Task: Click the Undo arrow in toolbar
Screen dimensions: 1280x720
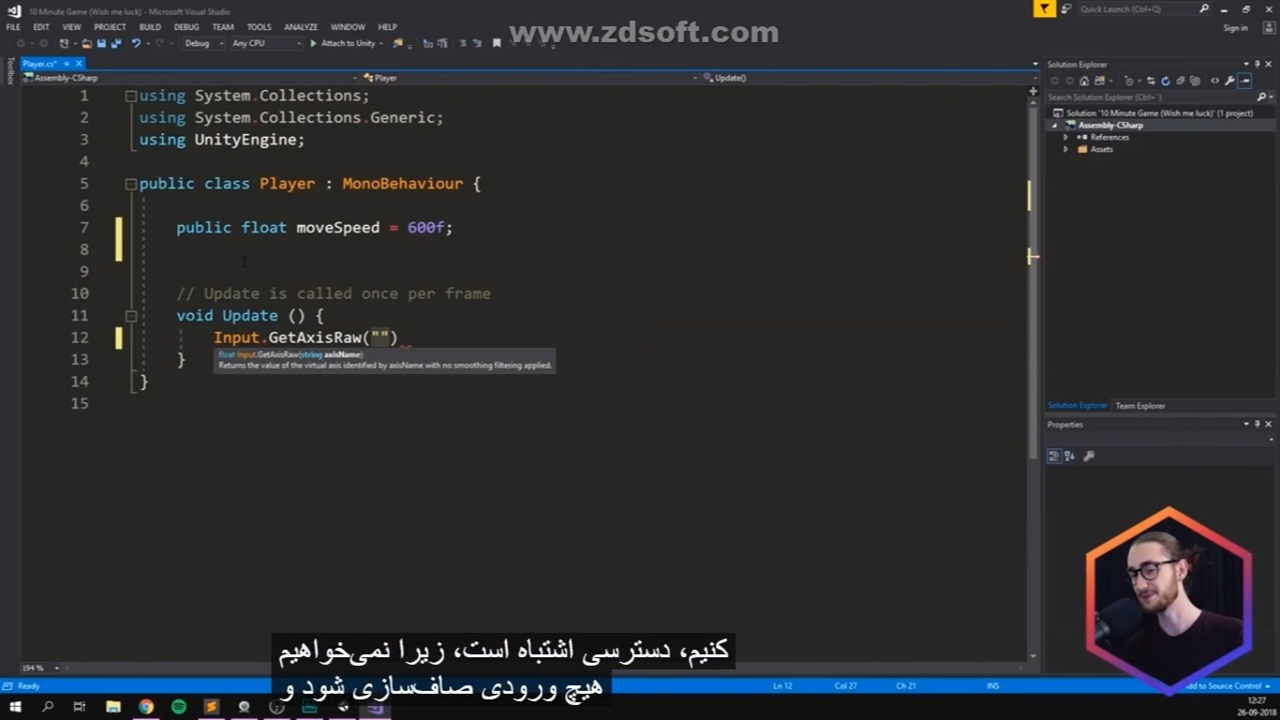Action: [136, 44]
